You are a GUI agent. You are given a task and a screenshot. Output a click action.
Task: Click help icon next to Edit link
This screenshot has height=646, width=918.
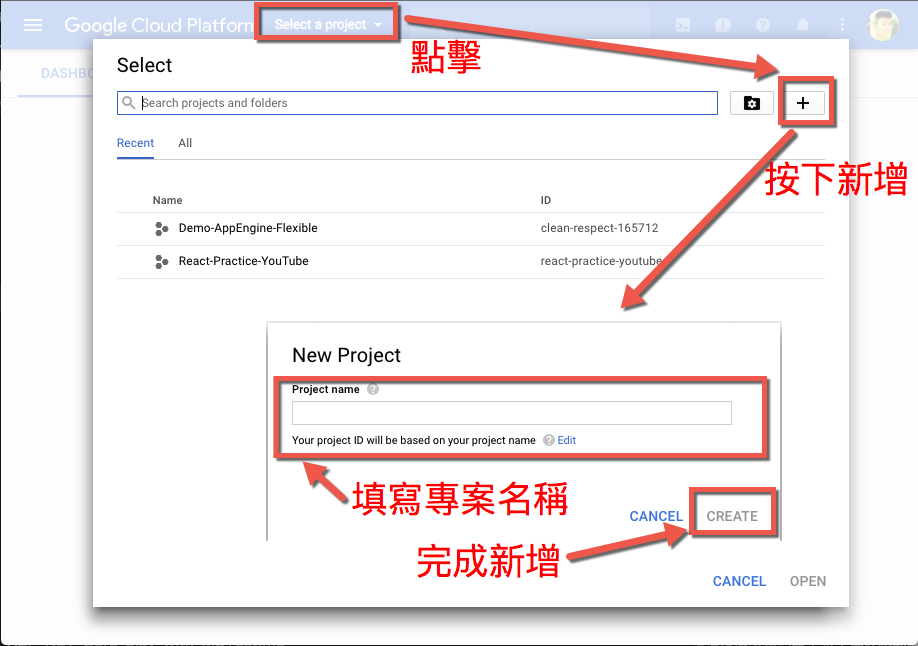tap(548, 440)
